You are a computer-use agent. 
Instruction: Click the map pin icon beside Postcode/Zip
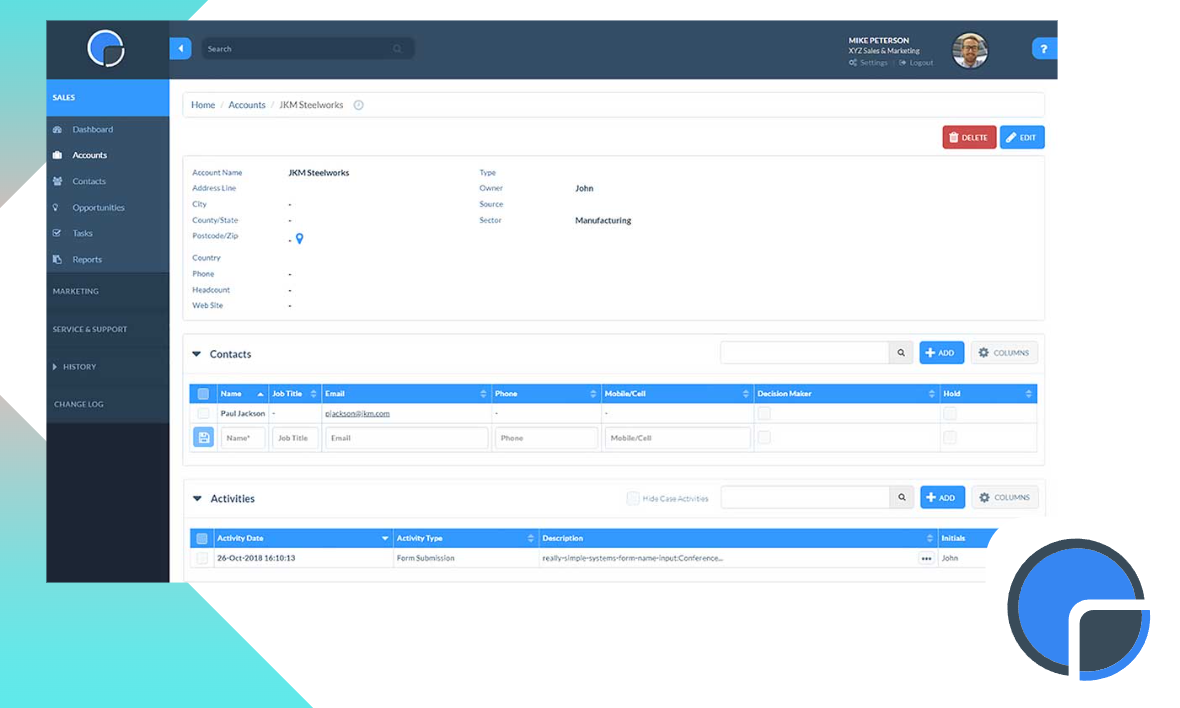point(300,239)
